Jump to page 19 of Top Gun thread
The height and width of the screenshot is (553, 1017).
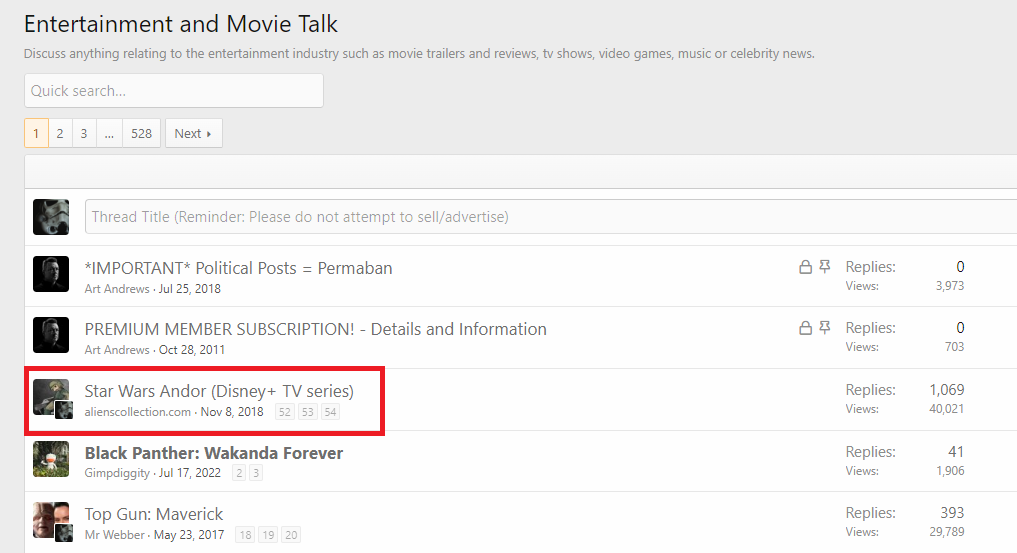click(x=269, y=535)
